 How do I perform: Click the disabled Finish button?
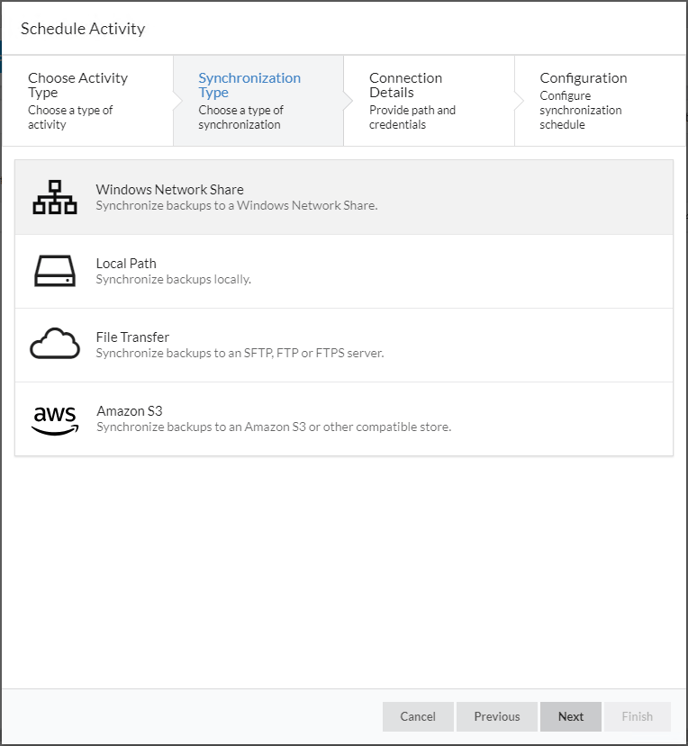click(637, 717)
